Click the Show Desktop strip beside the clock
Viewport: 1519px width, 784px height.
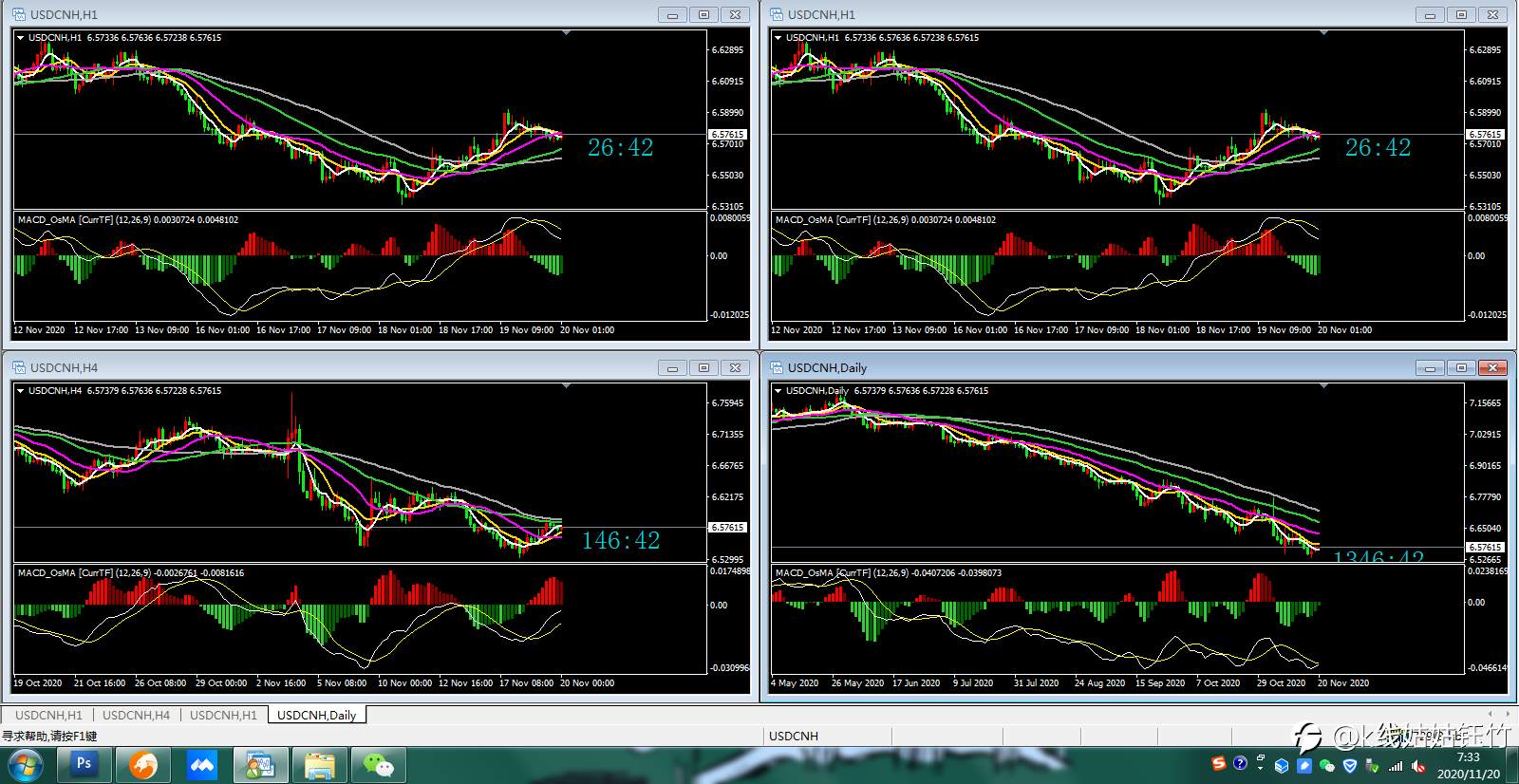[x=1513, y=765]
